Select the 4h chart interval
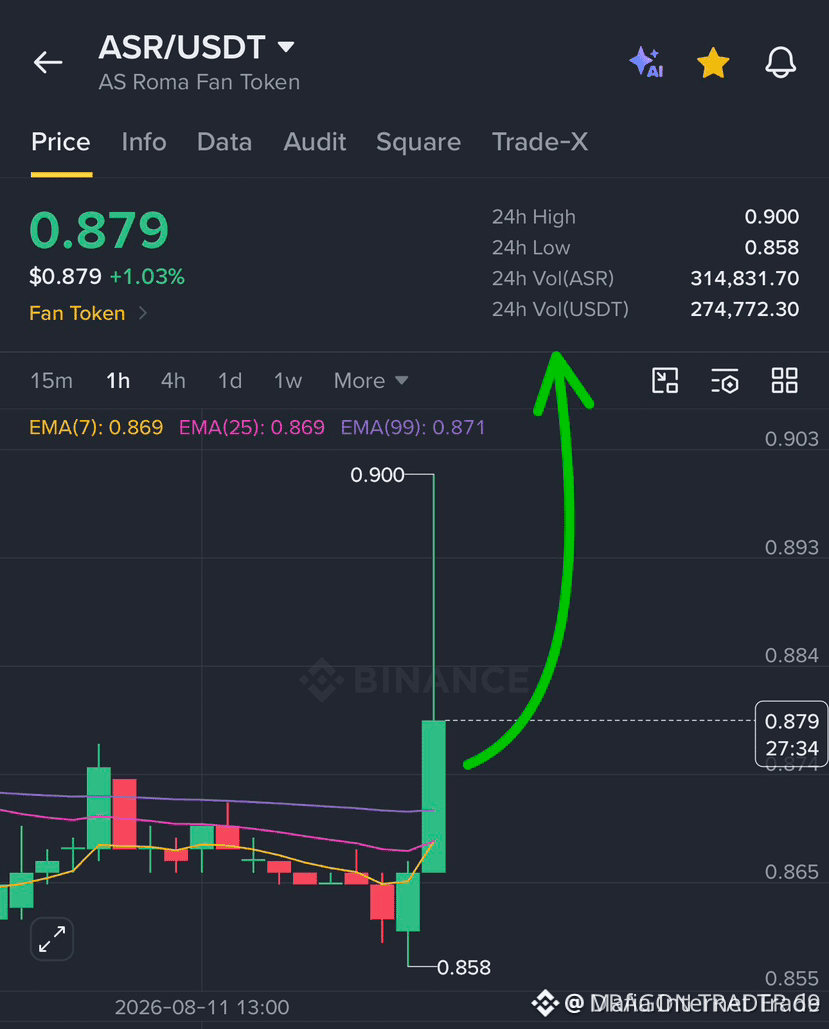 173,381
